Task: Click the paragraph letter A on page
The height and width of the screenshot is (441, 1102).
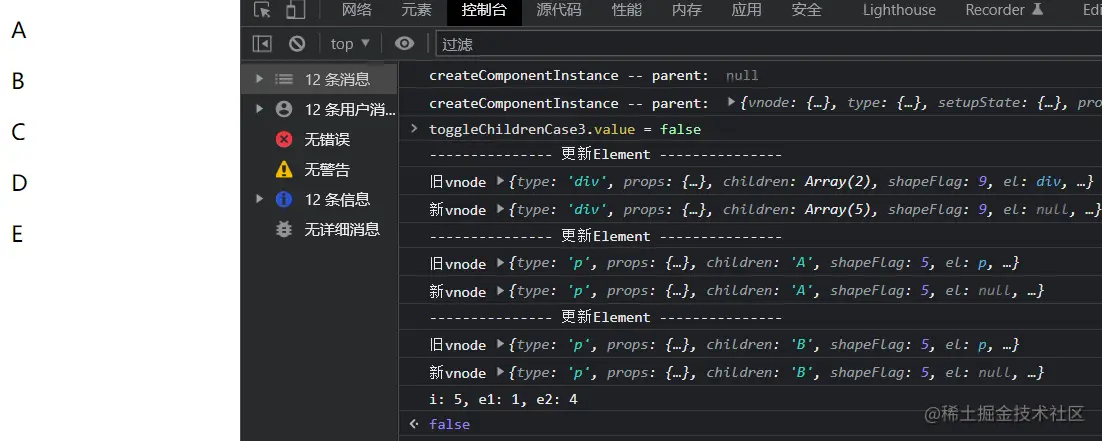Action: coord(19,30)
